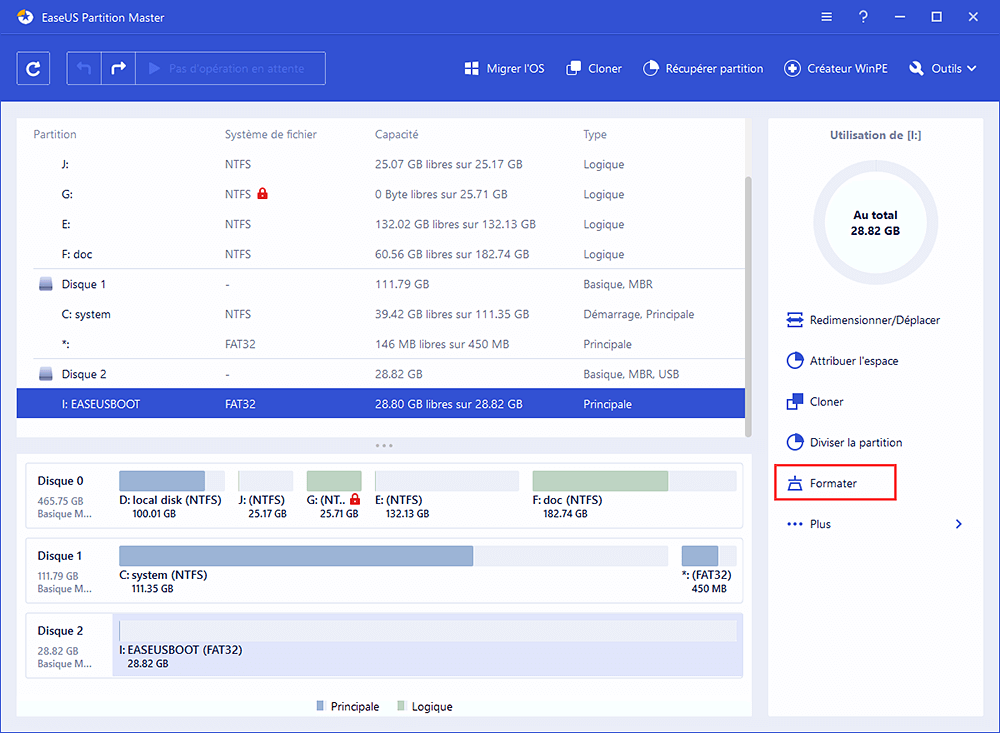
Task: Click the help question mark icon
Action: click(x=863, y=17)
